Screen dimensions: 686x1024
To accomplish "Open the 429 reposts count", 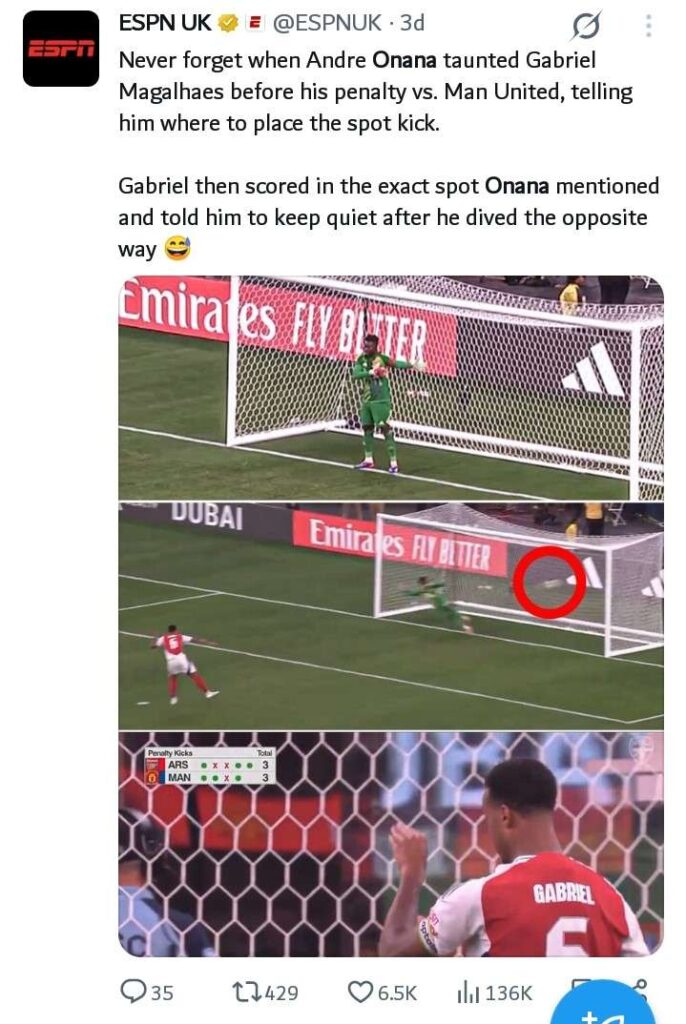I will click(282, 993).
